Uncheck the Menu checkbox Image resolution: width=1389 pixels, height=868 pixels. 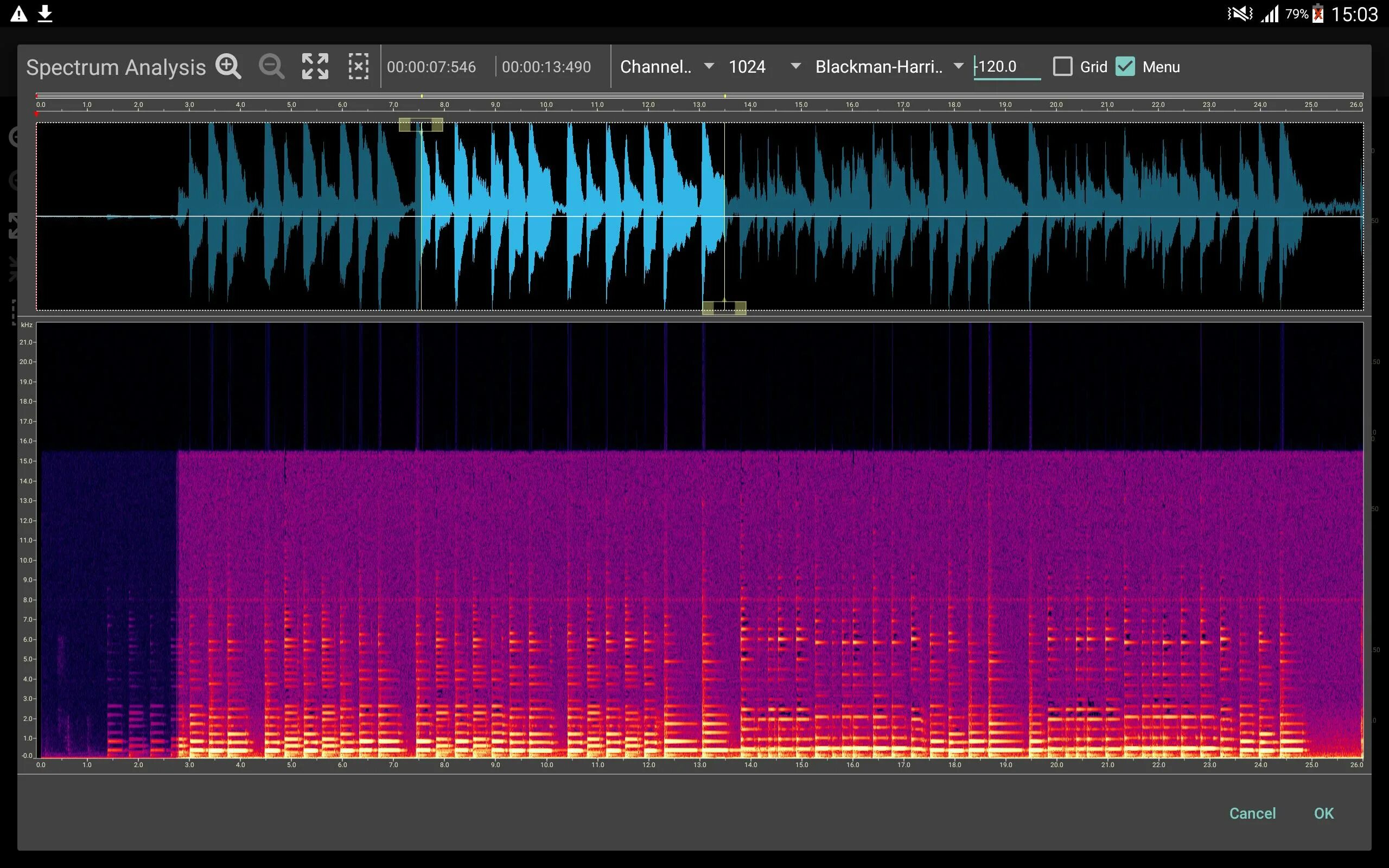pos(1125,67)
